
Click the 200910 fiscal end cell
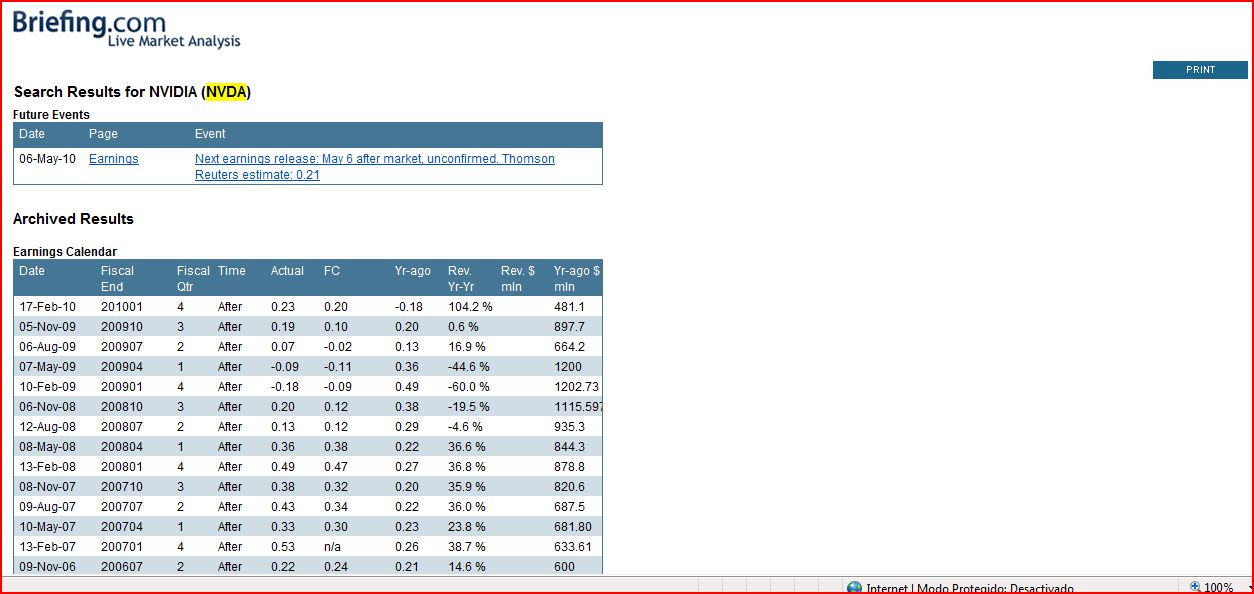tap(122, 327)
